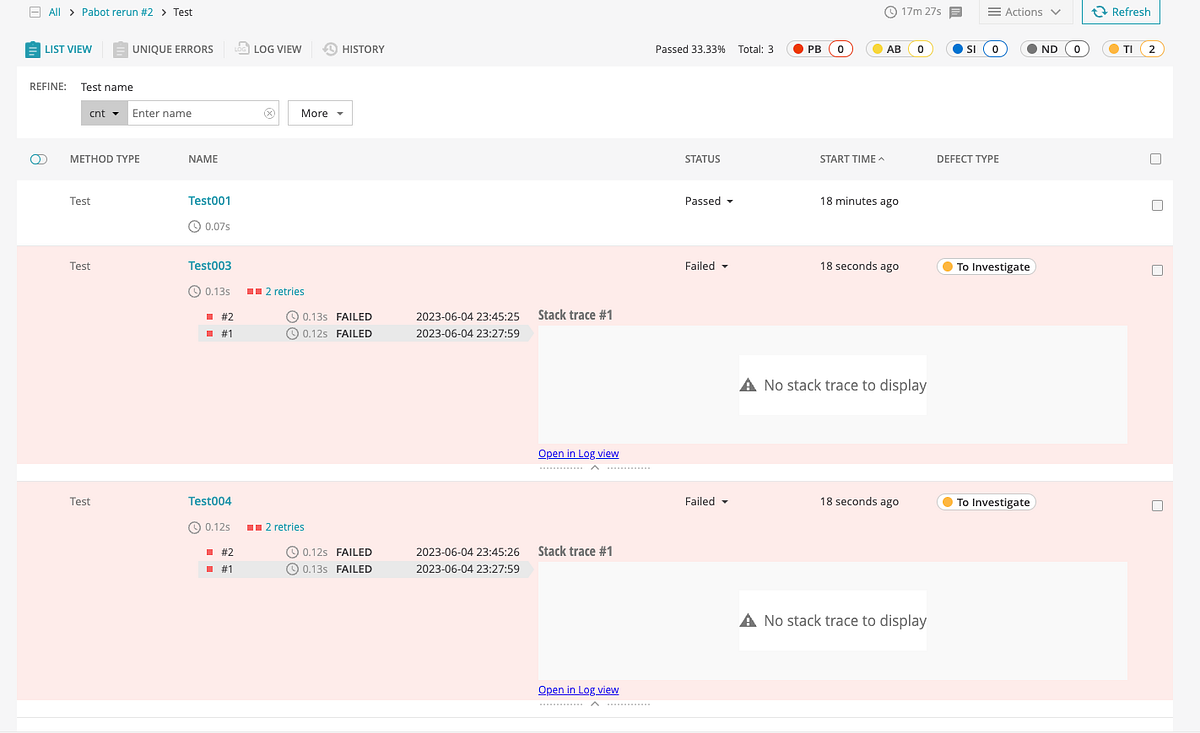
Task: Check the checkbox on the Test003 row
Action: (1157, 269)
